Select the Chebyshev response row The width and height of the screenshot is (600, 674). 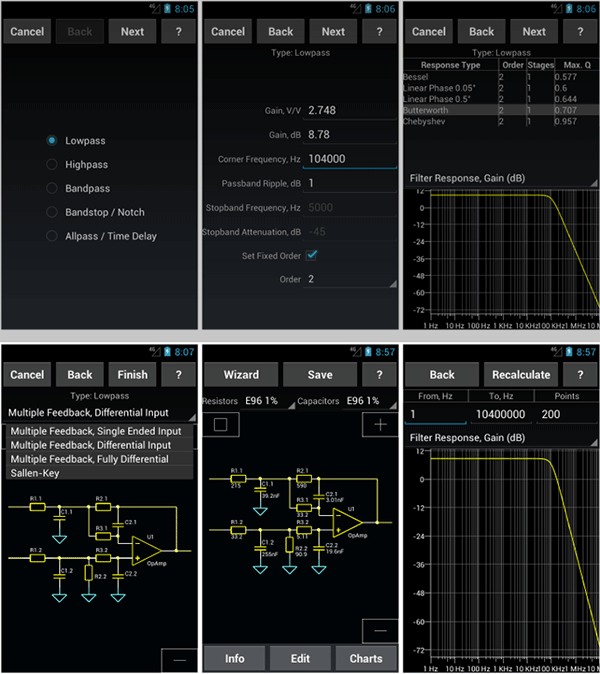(501, 121)
